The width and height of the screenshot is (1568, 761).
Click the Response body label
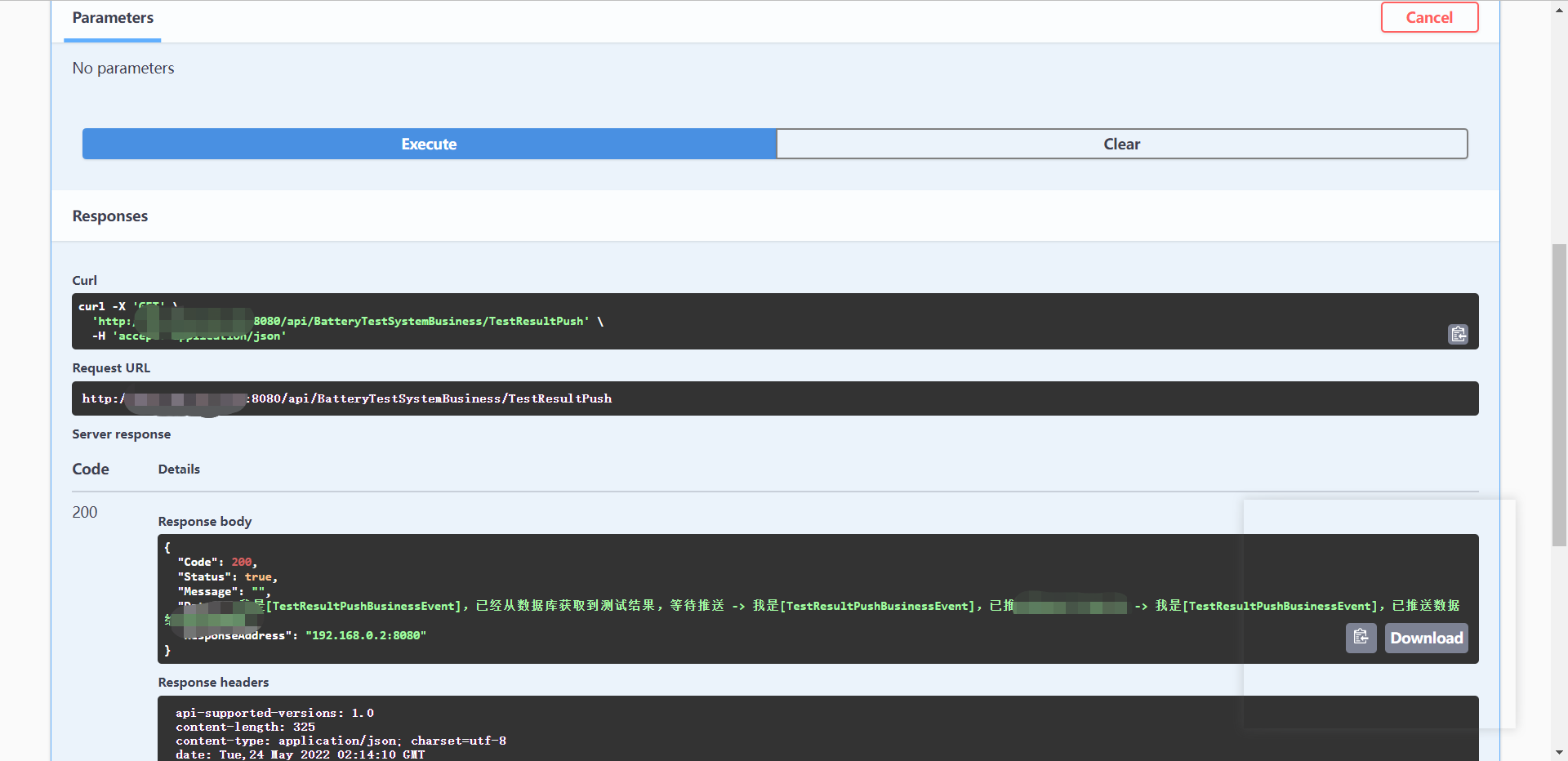205,521
